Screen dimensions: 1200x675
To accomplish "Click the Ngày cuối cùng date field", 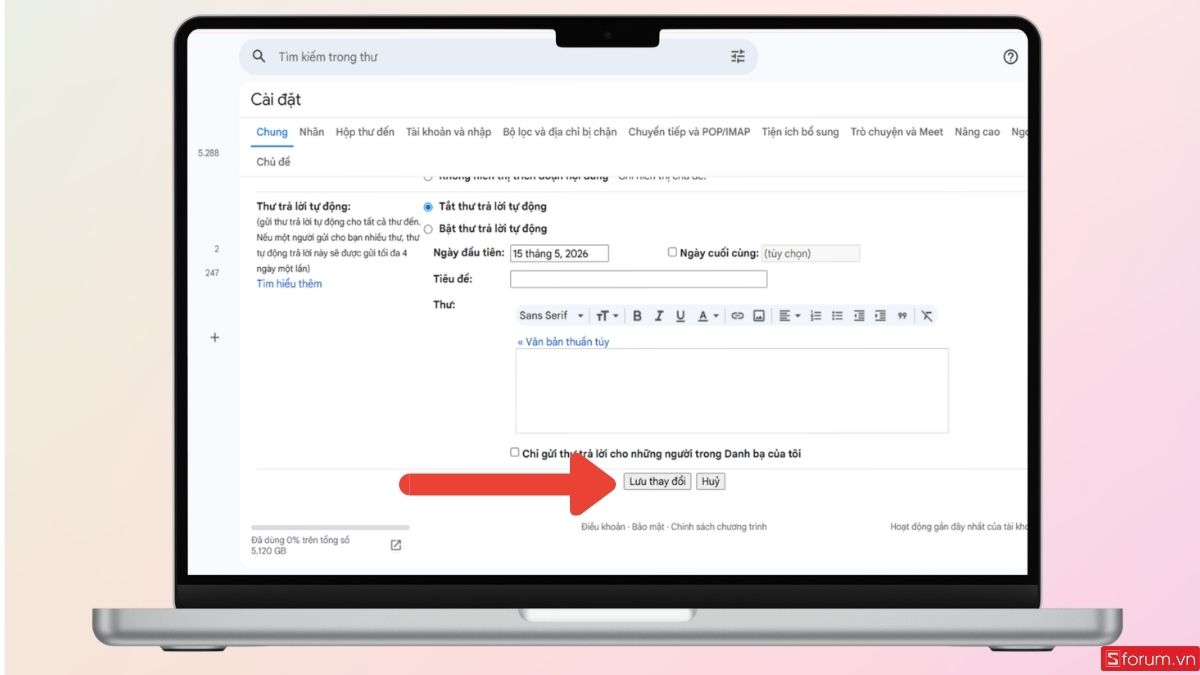I will click(x=811, y=254).
